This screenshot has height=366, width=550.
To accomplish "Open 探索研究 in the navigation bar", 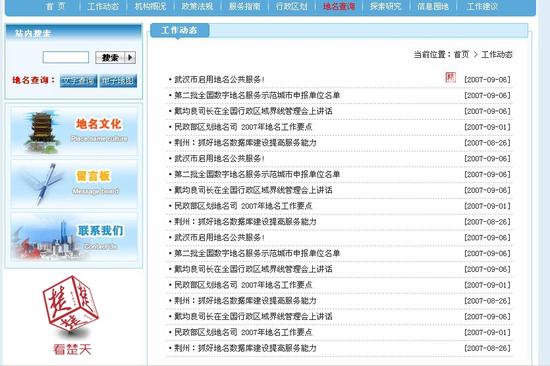I will coord(386,6).
